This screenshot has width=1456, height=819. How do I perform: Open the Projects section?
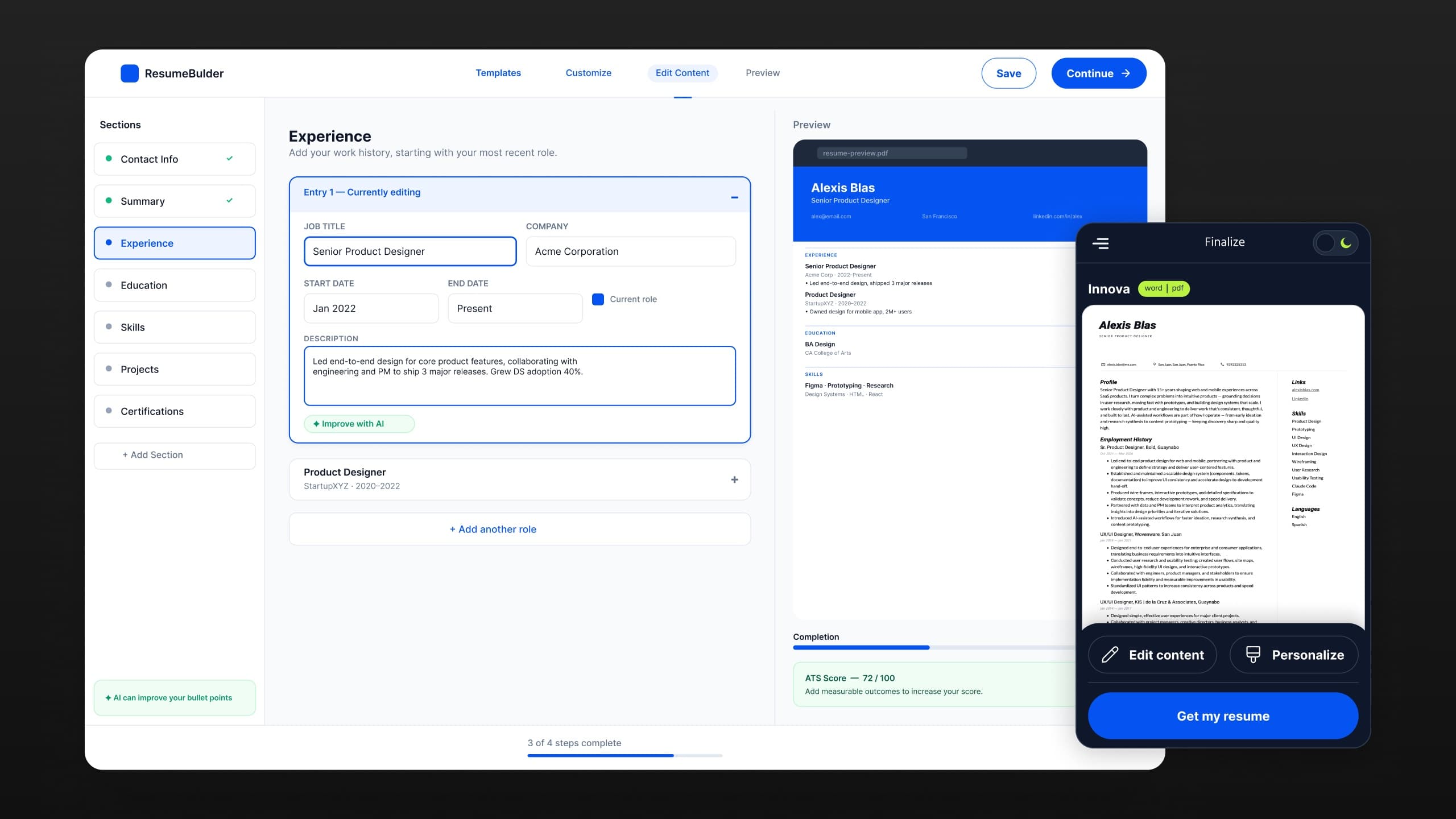pyautogui.click(x=175, y=369)
